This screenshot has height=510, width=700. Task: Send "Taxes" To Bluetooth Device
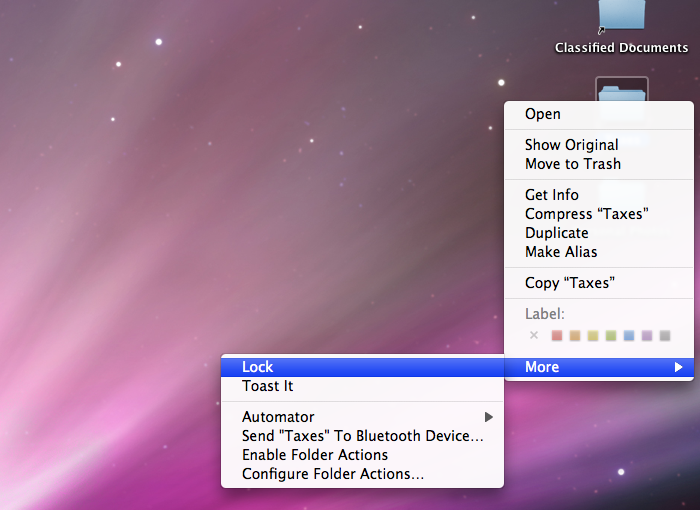(x=362, y=436)
